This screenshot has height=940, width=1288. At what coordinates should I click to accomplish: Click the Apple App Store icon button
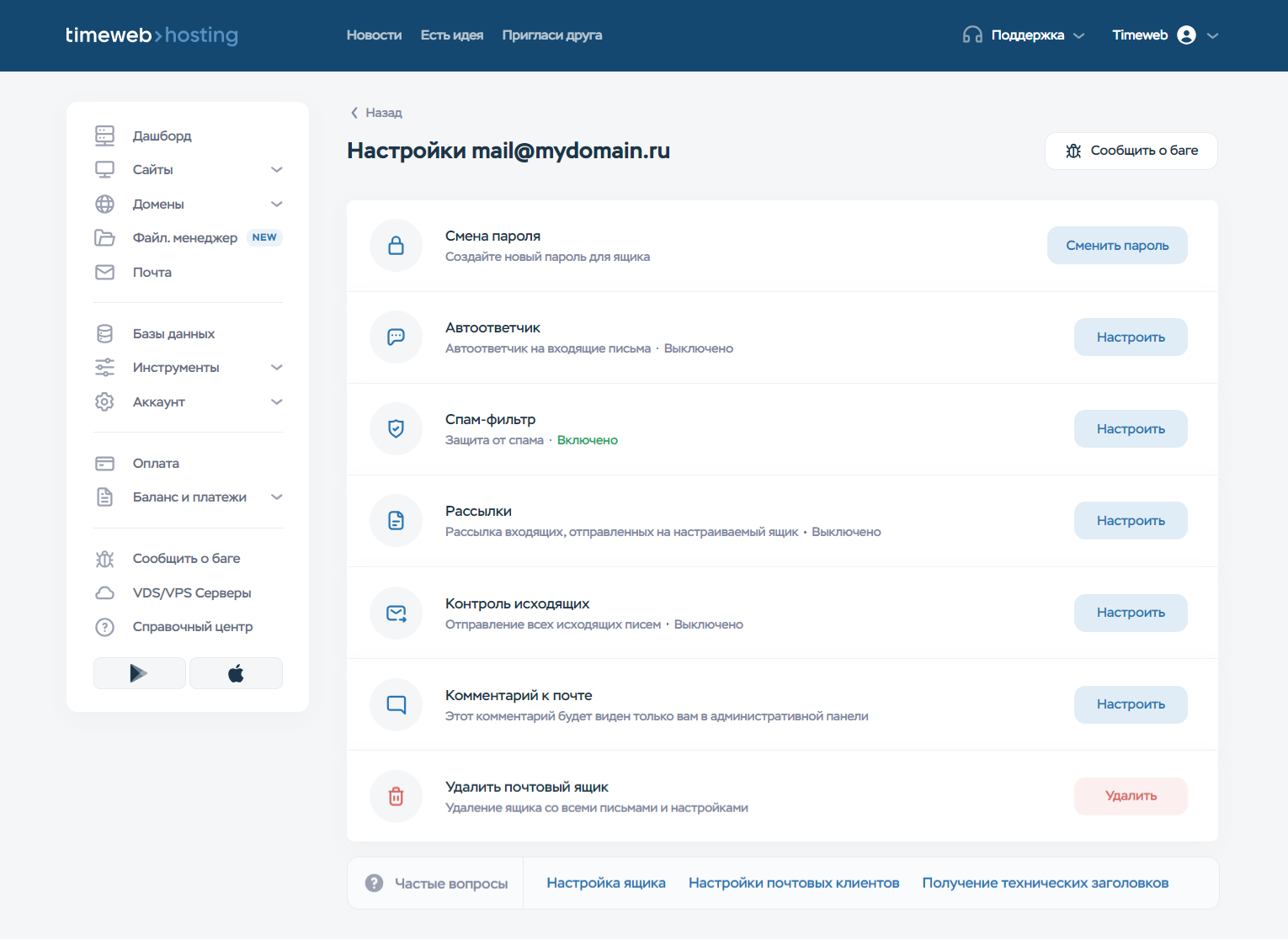click(236, 673)
